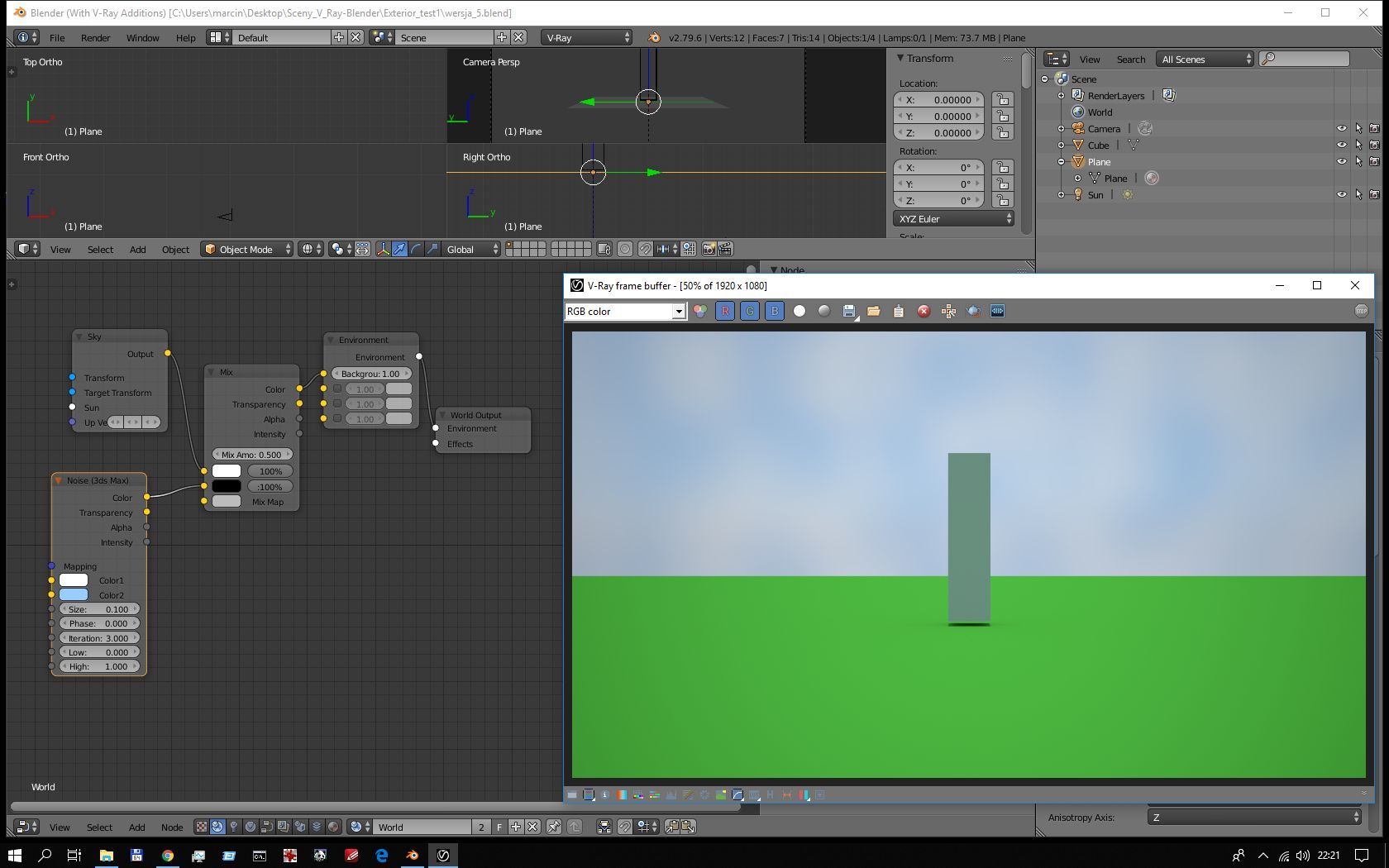The width and height of the screenshot is (1389, 868).
Task: Click the OpenGL render image camera icon
Action: pos(709,249)
